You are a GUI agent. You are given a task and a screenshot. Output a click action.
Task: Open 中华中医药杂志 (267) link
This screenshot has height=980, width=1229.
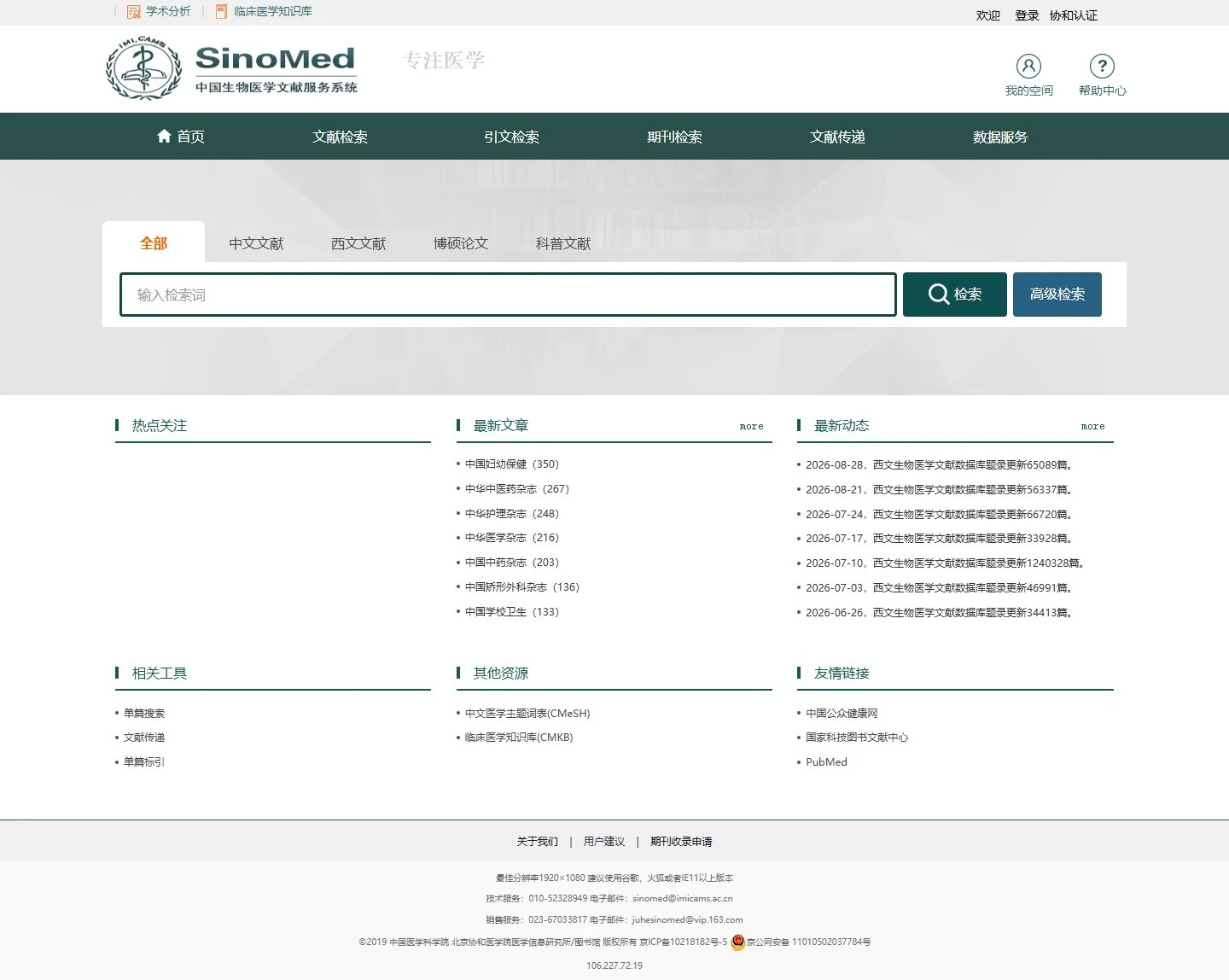(x=517, y=489)
